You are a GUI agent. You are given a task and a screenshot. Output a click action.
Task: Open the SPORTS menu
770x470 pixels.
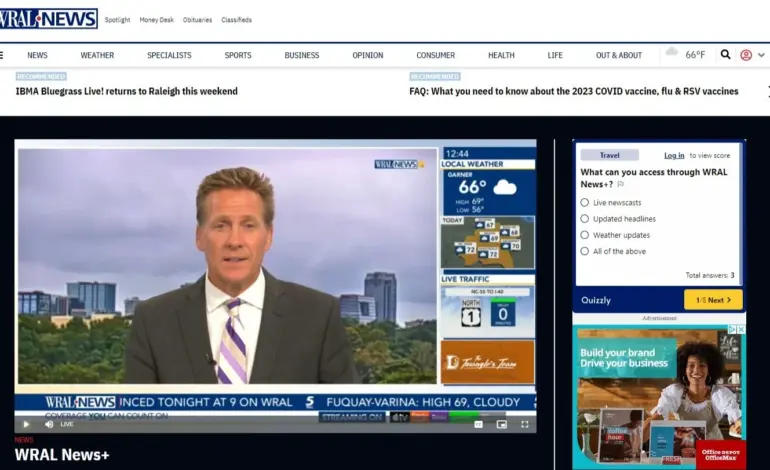pos(238,55)
